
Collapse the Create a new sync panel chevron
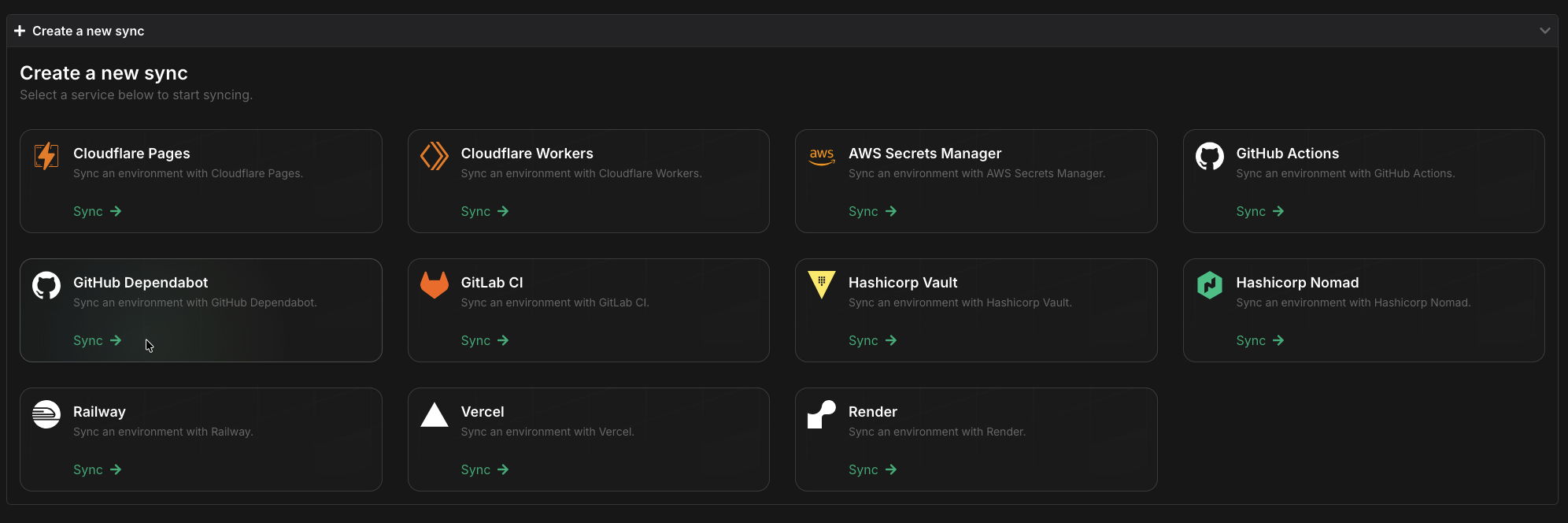(x=1544, y=31)
